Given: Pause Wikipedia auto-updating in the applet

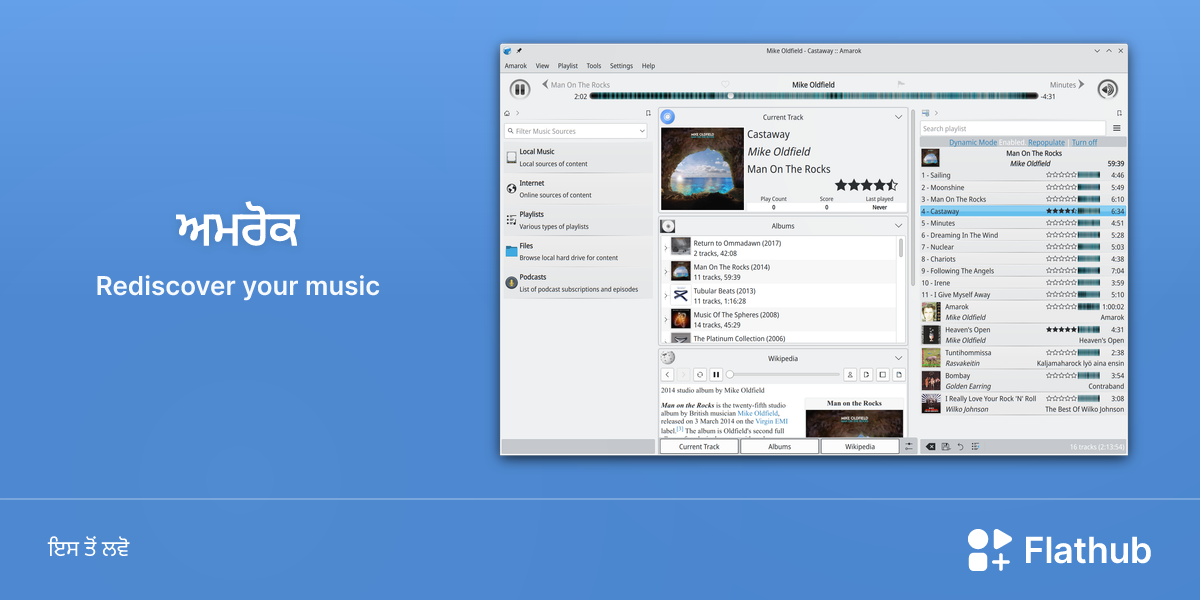Looking at the screenshot, I should pyautogui.click(x=716, y=374).
